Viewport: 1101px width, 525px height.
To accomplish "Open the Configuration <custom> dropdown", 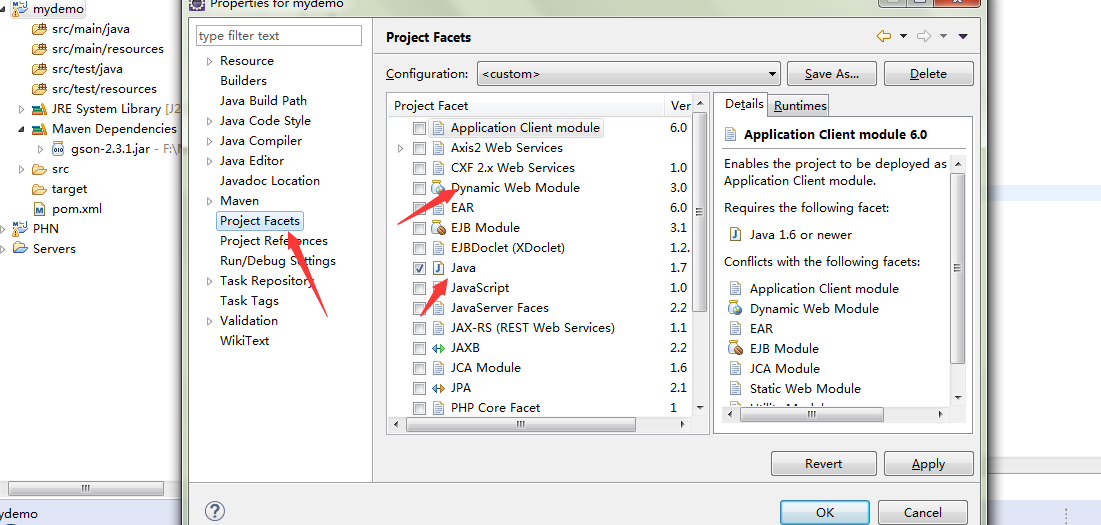I will pyautogui.click(x=628, y=74).
